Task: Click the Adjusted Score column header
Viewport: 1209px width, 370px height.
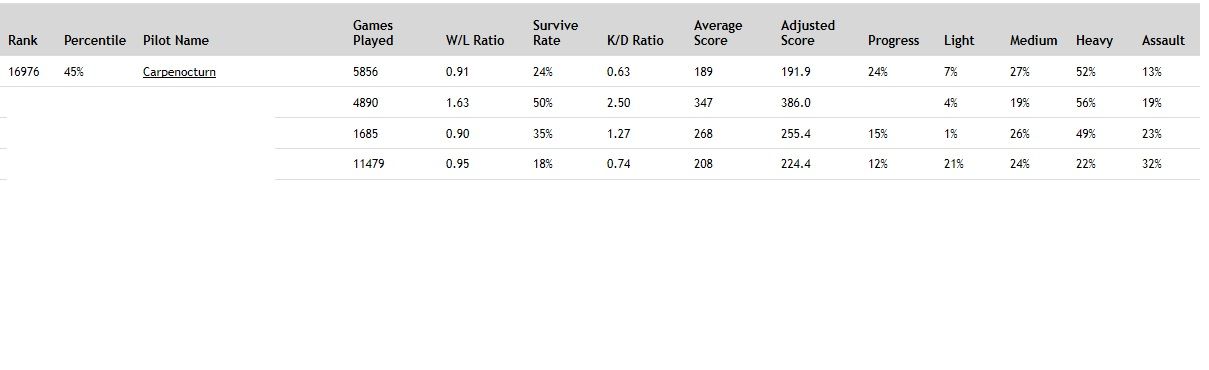Action: pos(808,33)
